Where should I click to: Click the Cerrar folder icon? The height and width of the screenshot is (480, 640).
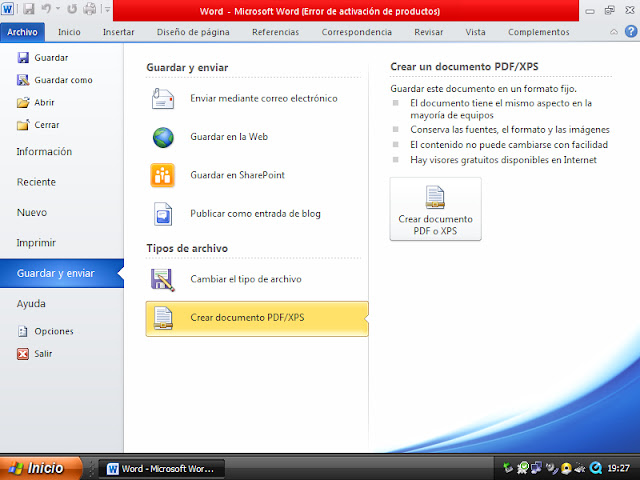click(x=23, y=125)
